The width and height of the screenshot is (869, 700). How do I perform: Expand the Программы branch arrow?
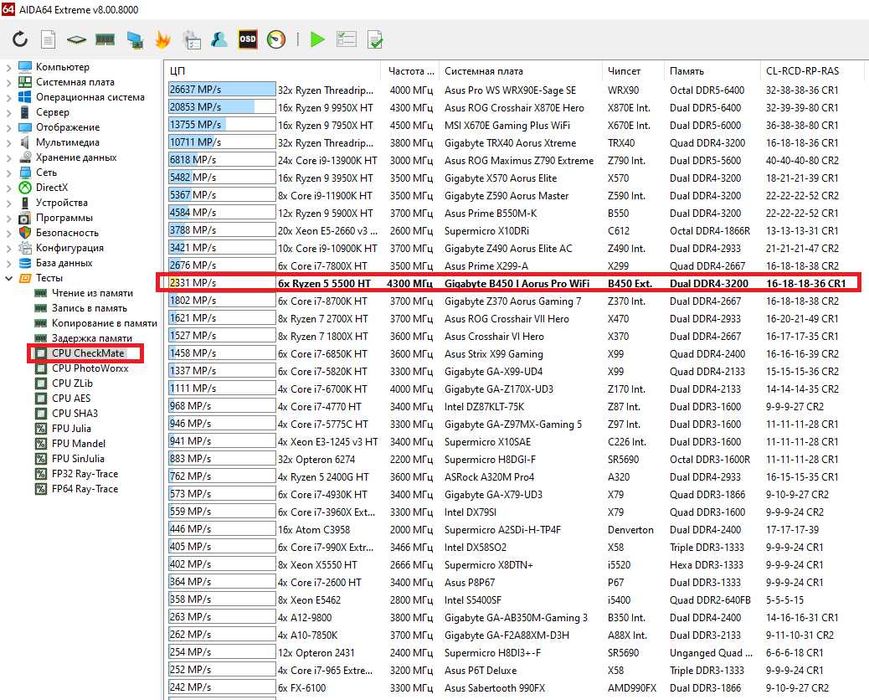[8, 218]
